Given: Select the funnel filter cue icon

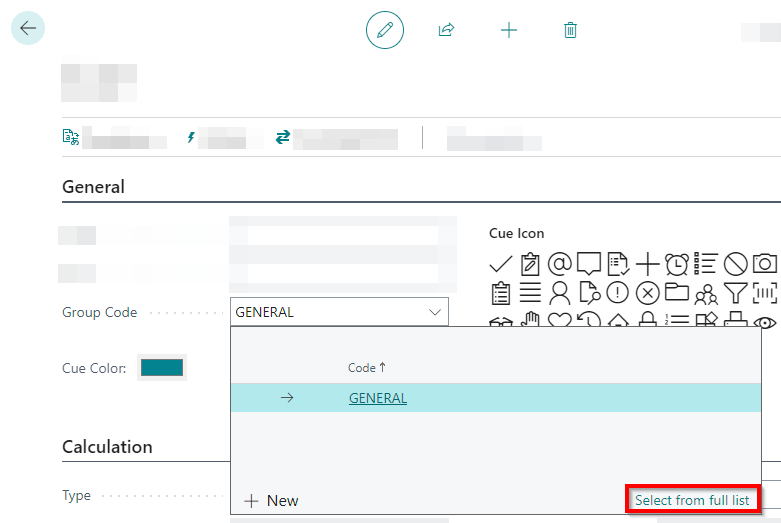Looking at the screenshot, I should coord(735,293).
